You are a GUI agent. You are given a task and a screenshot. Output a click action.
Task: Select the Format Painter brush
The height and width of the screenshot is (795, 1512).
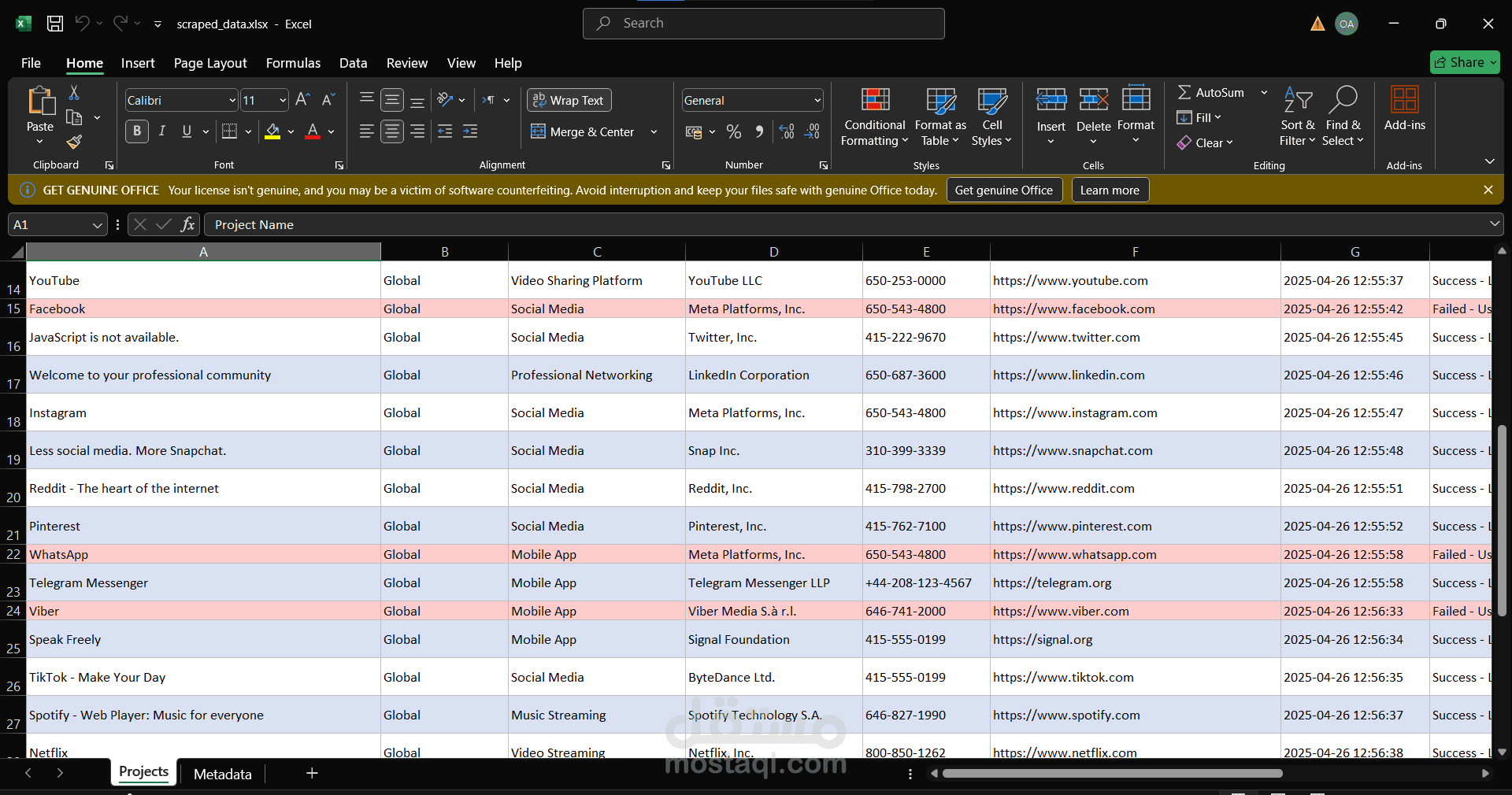tap(74, 142)
